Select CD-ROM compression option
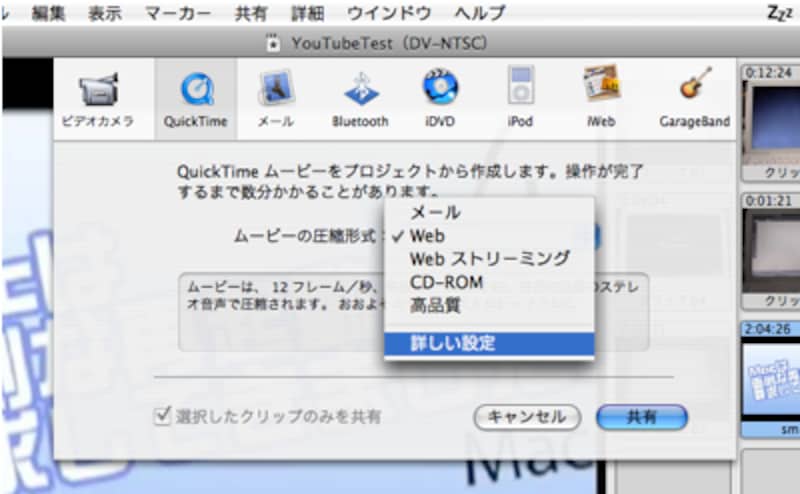Image resolution: width=800 pixels, height=494 pixels. click(489, 282)
